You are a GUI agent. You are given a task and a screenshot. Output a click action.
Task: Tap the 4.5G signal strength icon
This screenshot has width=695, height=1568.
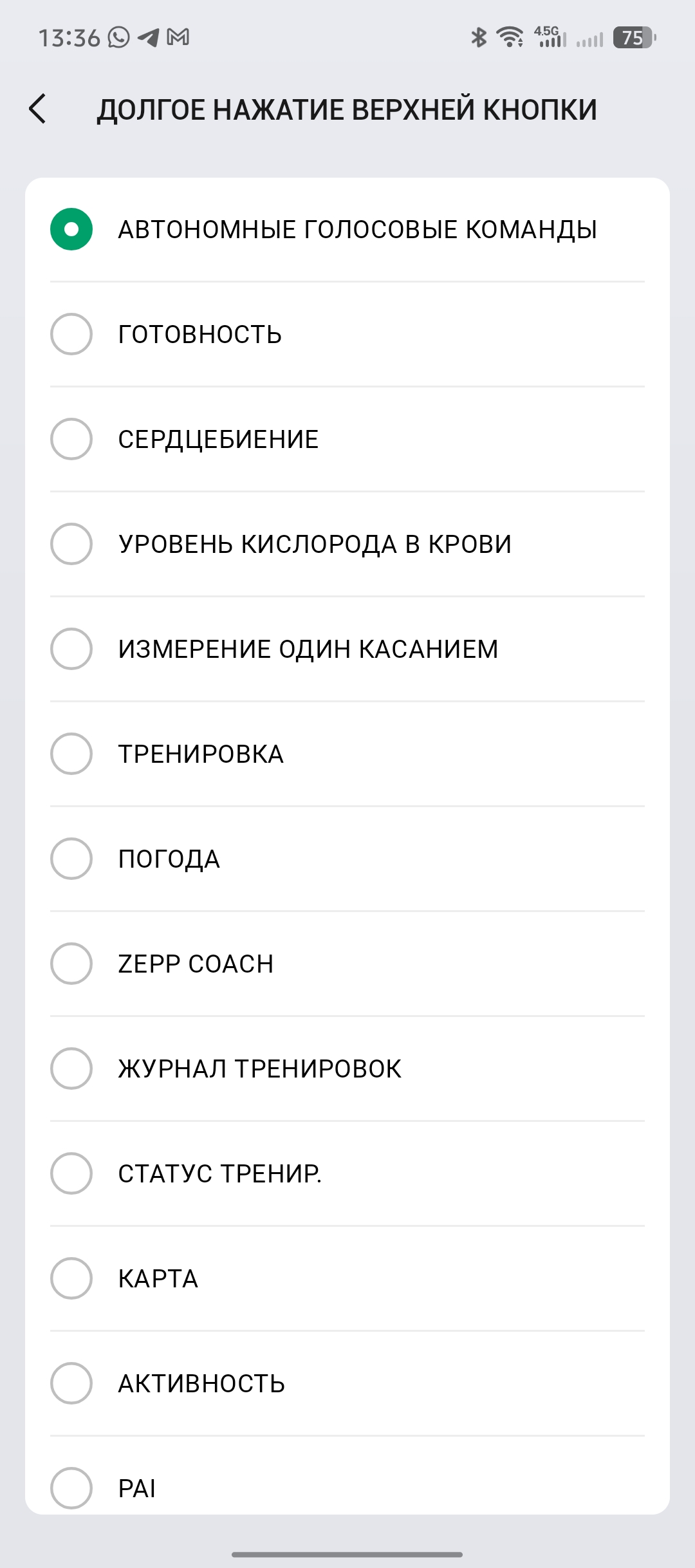pyautogui.click(x=550, y=37)
